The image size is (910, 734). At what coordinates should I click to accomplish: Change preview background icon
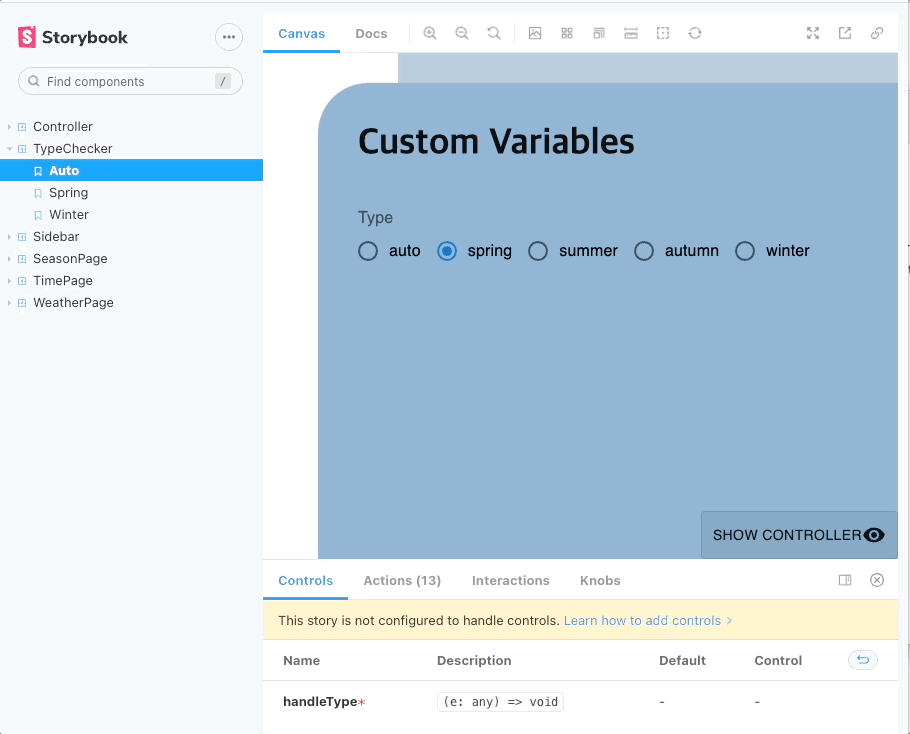tap(535, 33)
